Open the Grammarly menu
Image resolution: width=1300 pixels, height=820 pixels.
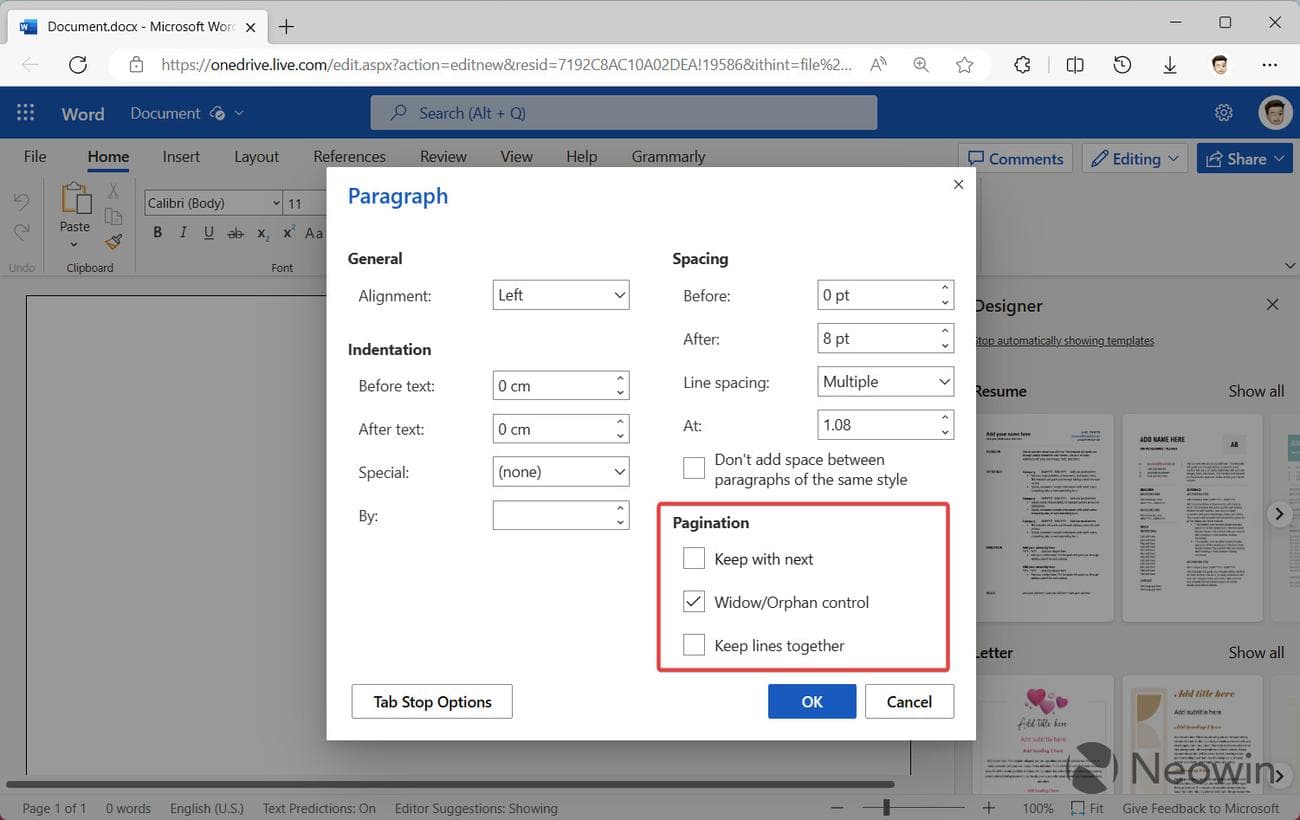[667, 156]
